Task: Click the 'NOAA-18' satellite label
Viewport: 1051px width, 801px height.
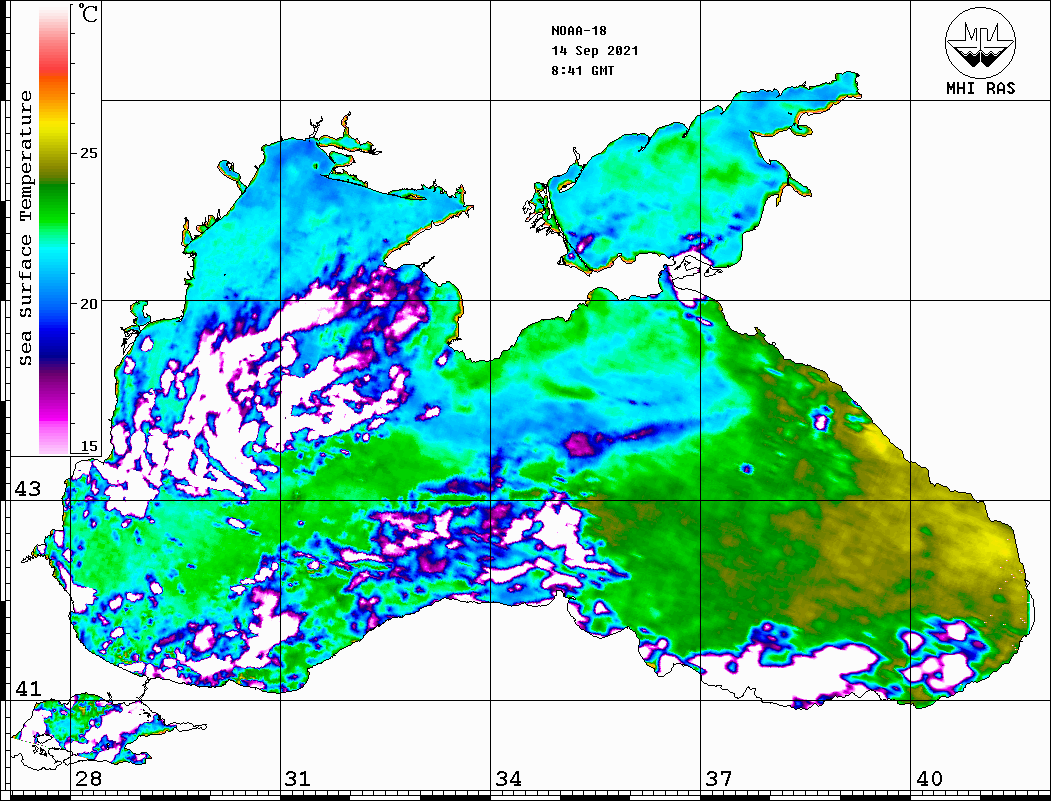Action: [579, 31]
